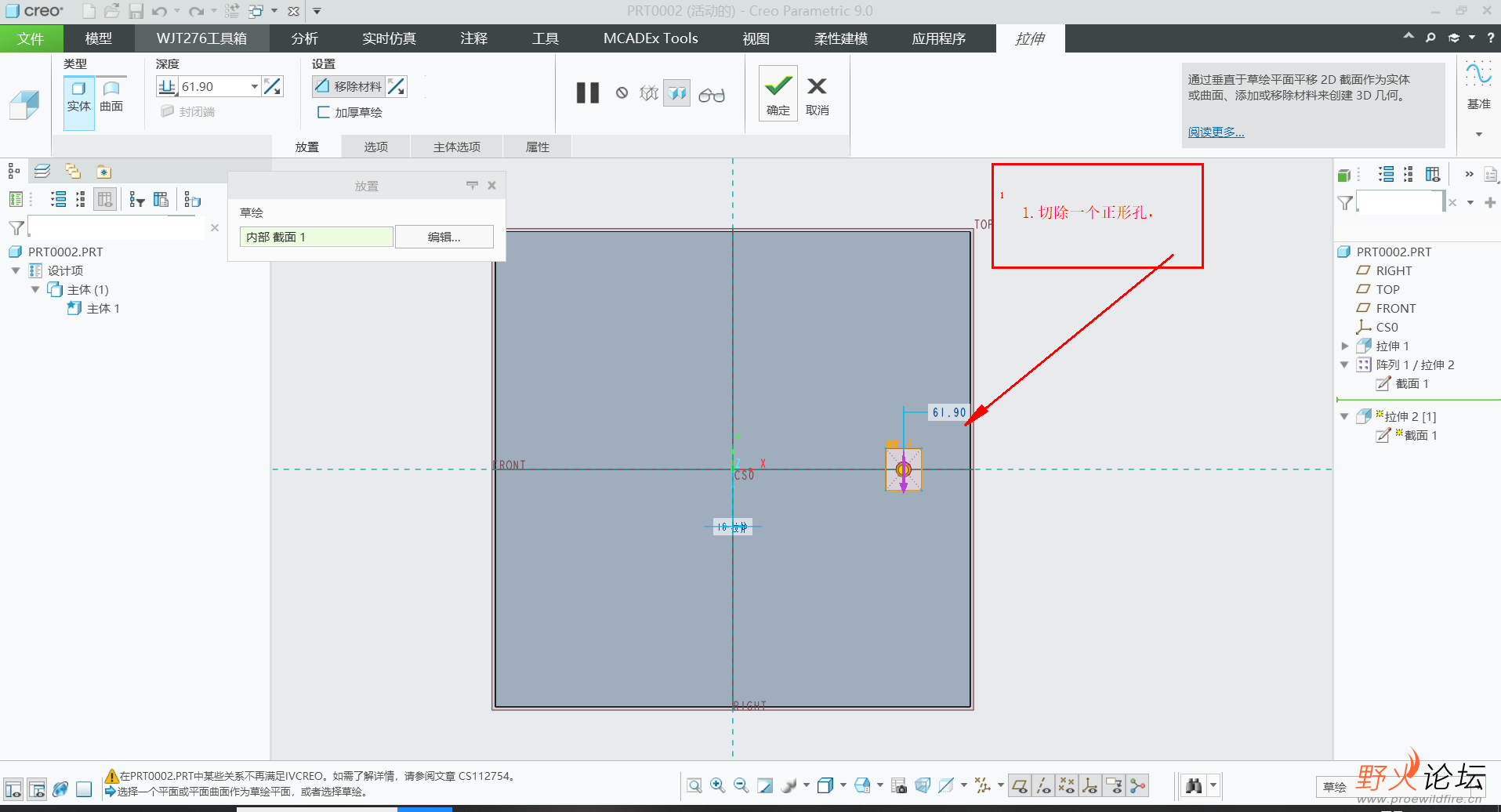Confirm the extrude with 确定
The image size is (1501, 812).
(x=778, y=93)
